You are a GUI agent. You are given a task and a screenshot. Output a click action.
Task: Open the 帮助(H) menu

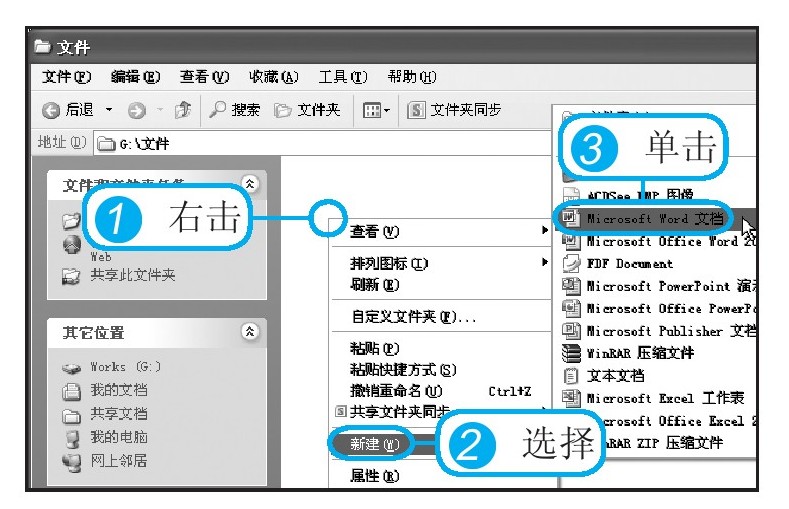[412, 77]
